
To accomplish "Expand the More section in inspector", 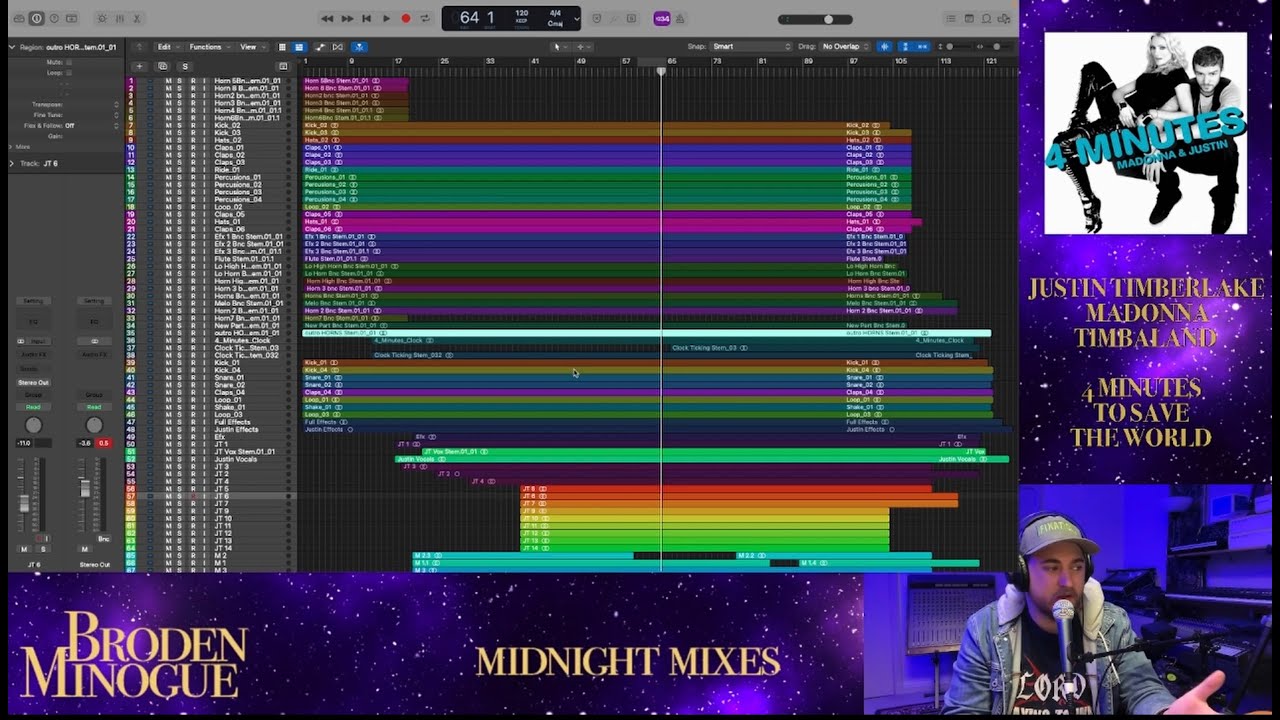I will tap(12, 147).
